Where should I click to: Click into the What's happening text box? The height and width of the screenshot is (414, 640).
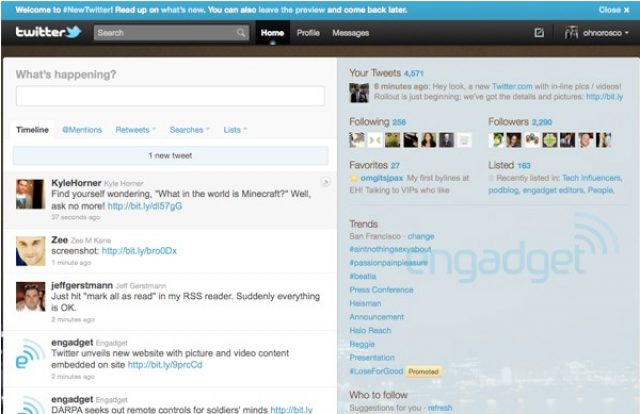(170, 96)
